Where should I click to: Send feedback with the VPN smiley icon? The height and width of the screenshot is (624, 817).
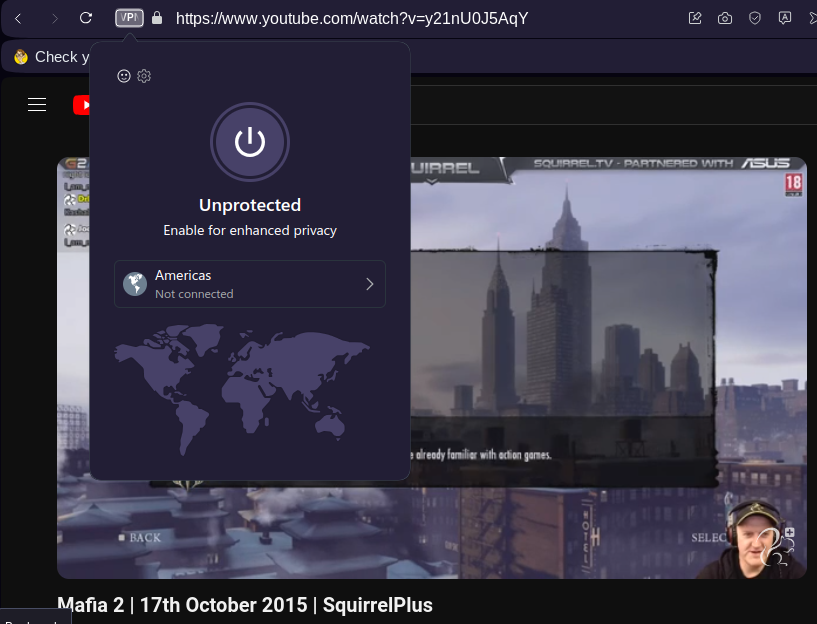(123, 76)
